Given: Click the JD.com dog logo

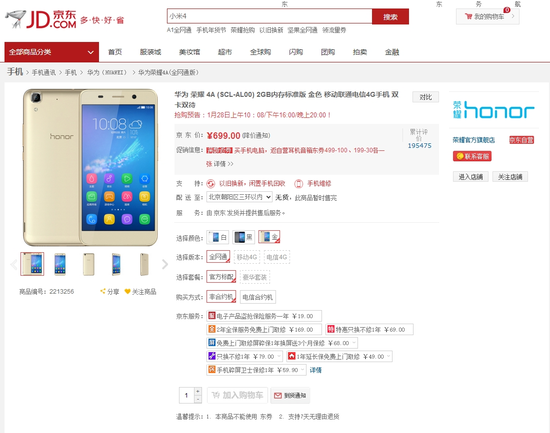Looking at the screenshot, I should [16, 18].
